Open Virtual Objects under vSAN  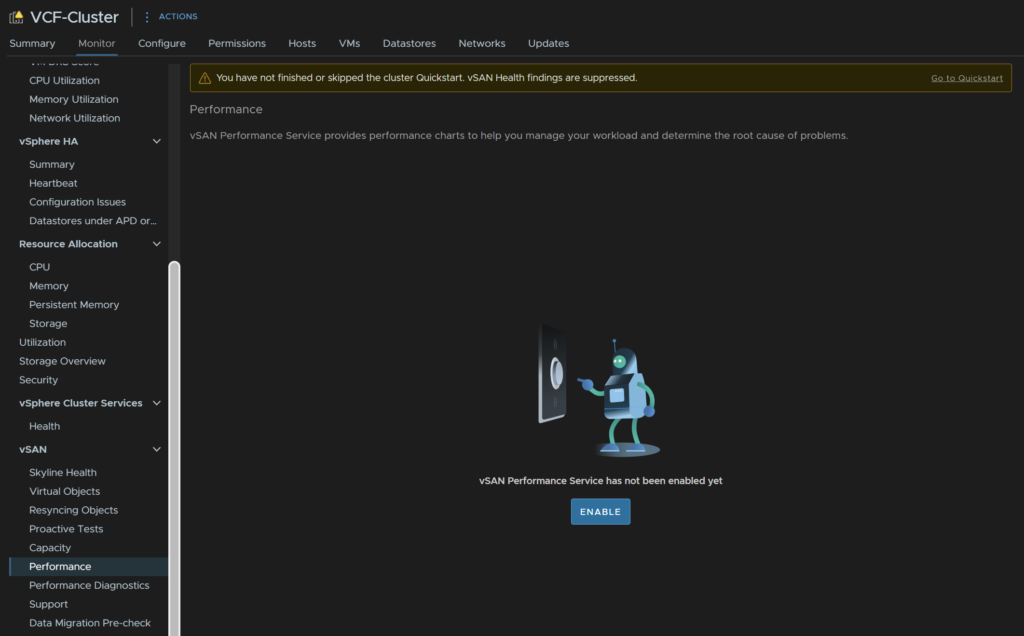click(x=65, y=491)
